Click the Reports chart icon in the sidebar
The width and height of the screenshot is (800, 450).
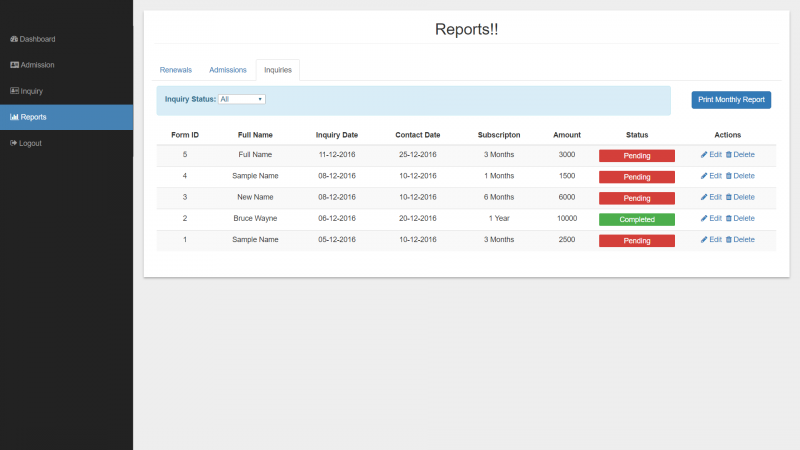click(x=14, y=117)
